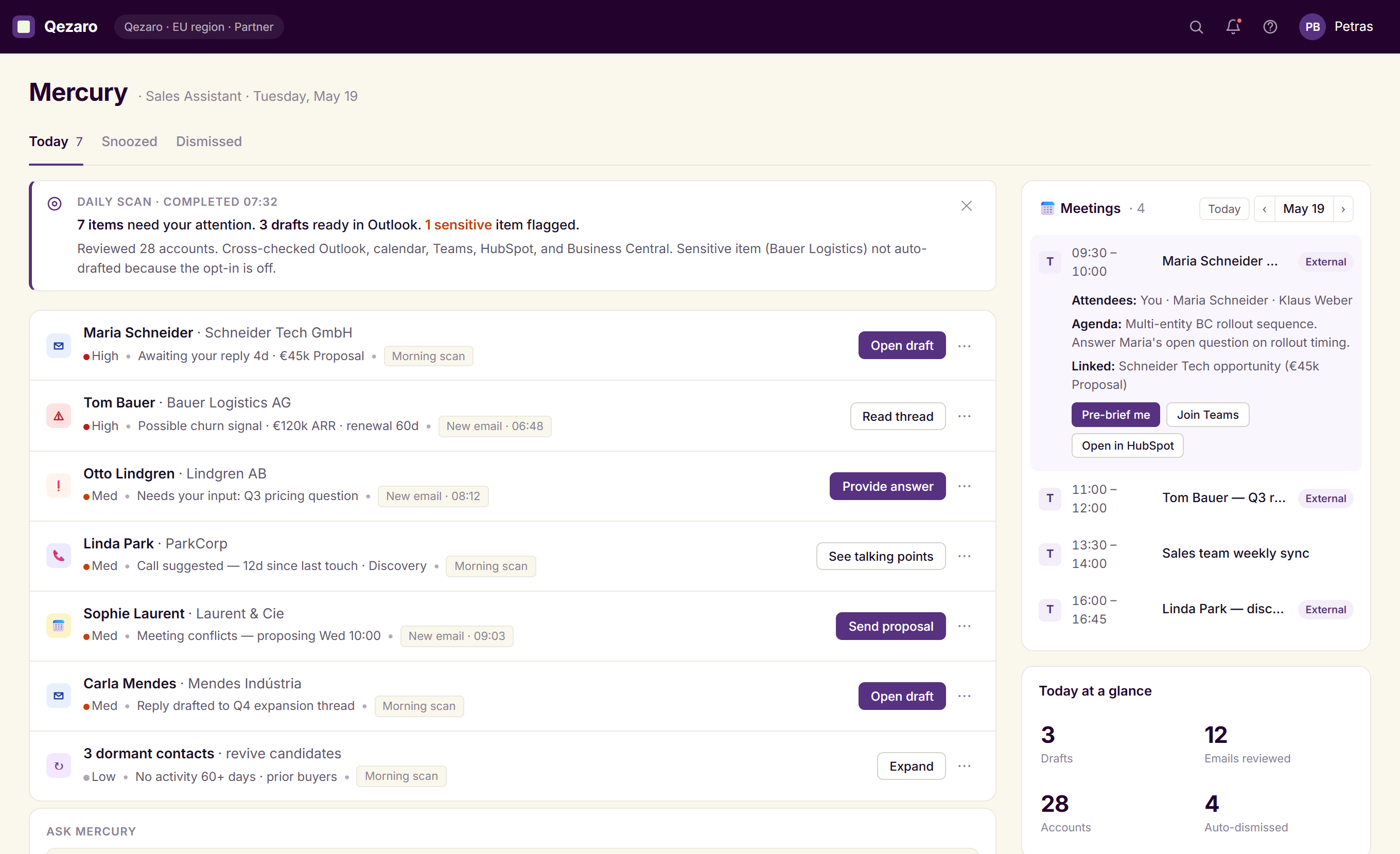Open draft for Carla Mendes

(x=902, y=696)
